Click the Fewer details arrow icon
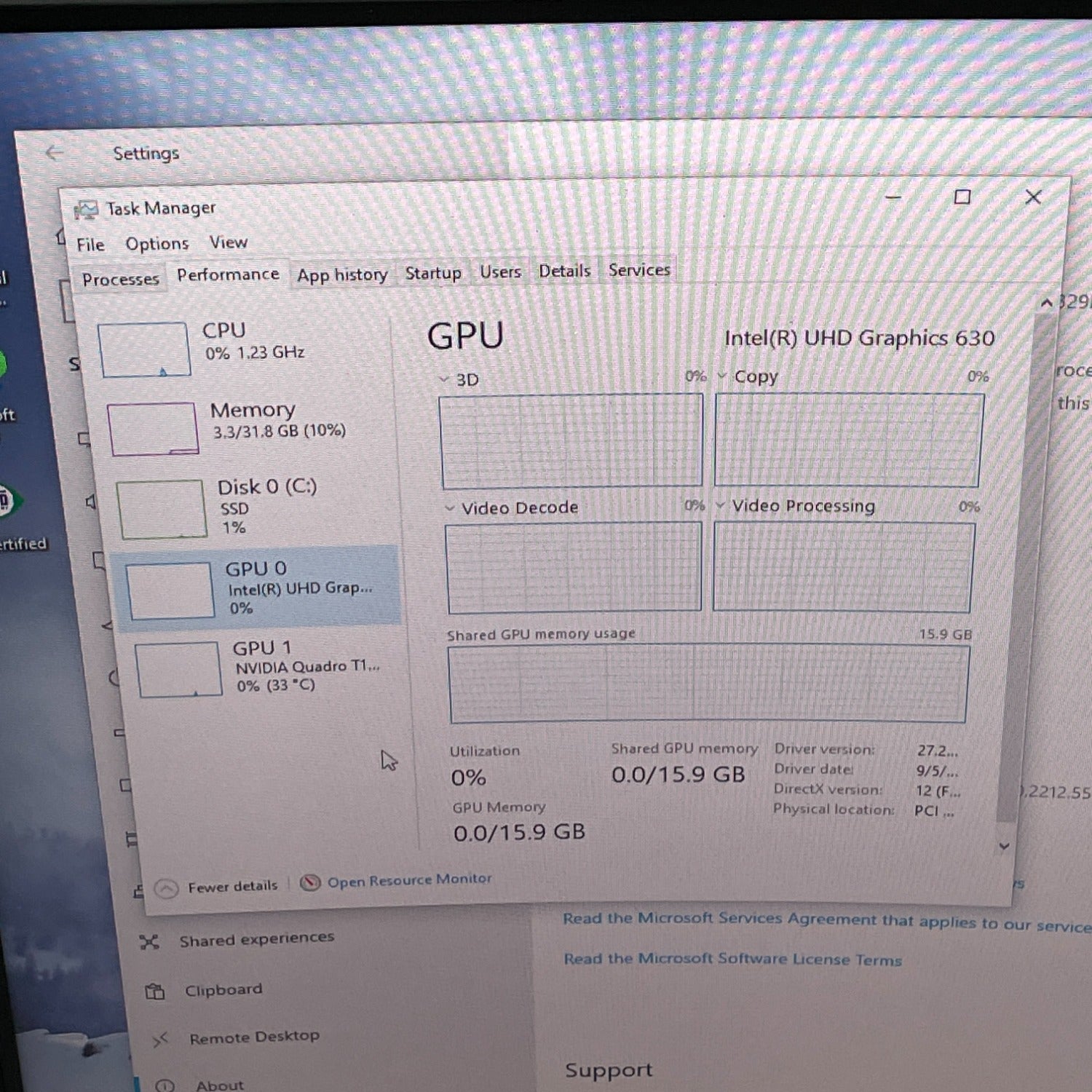 click(167, 889)
